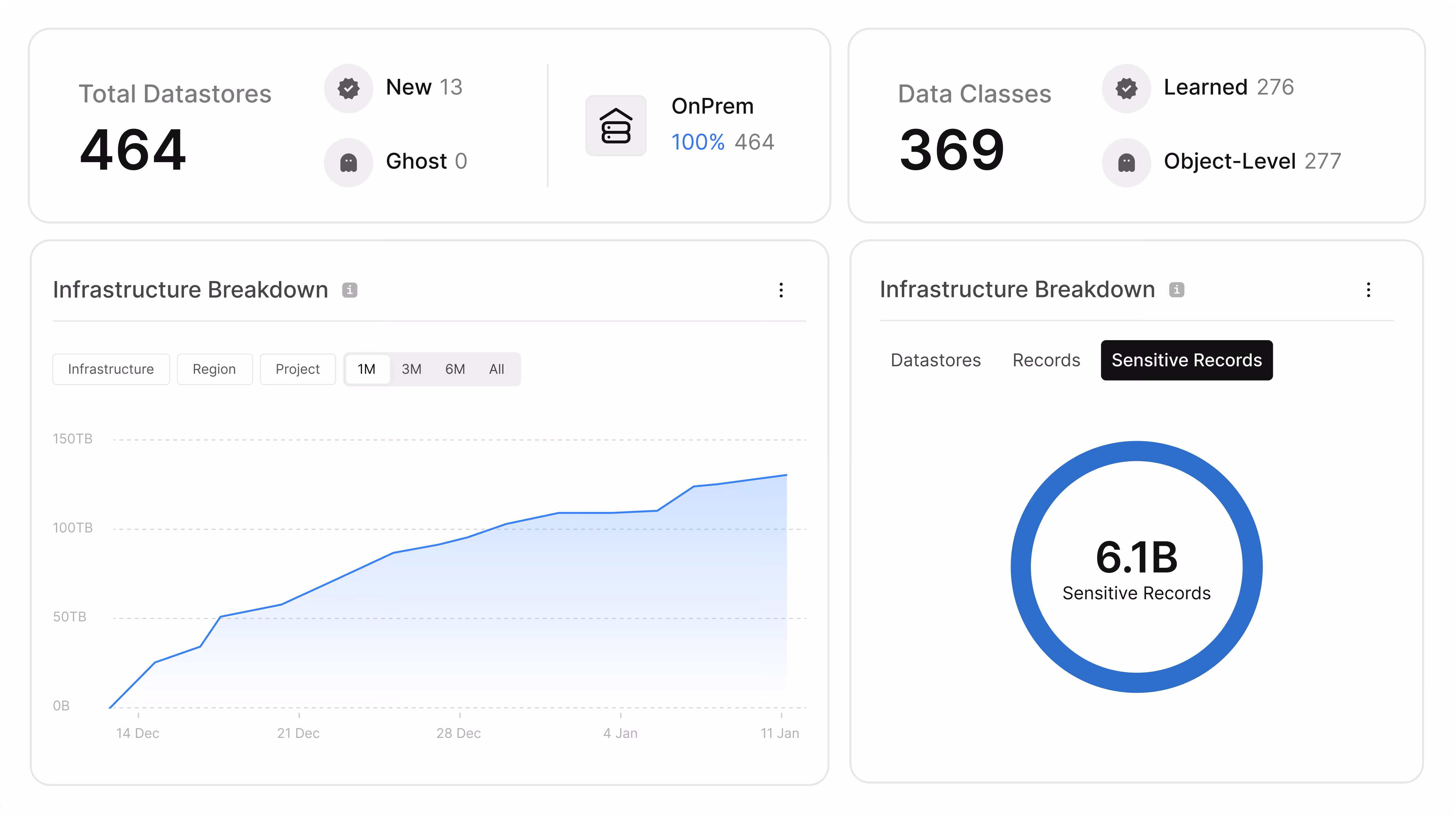Click the Project filter button
Screen dimensions: 1456x816
(297, 369)
